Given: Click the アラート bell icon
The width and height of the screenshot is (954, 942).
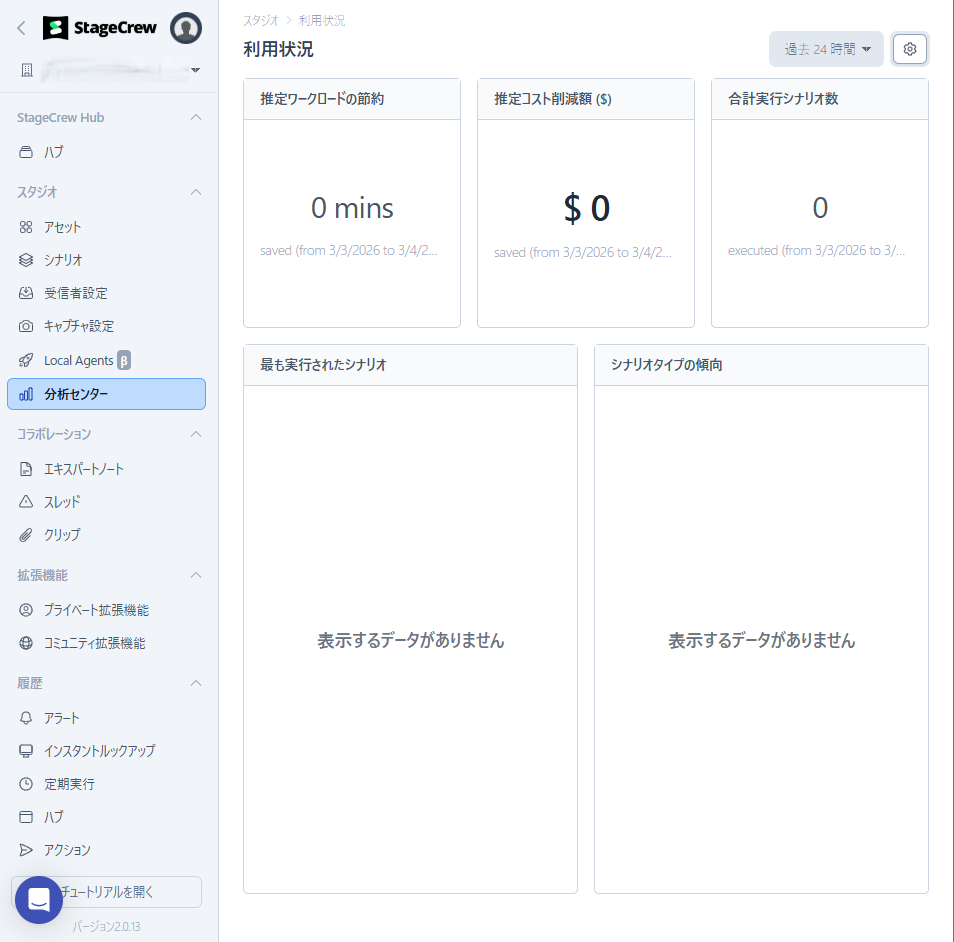Looking at the screenshot, I should 26,718.
